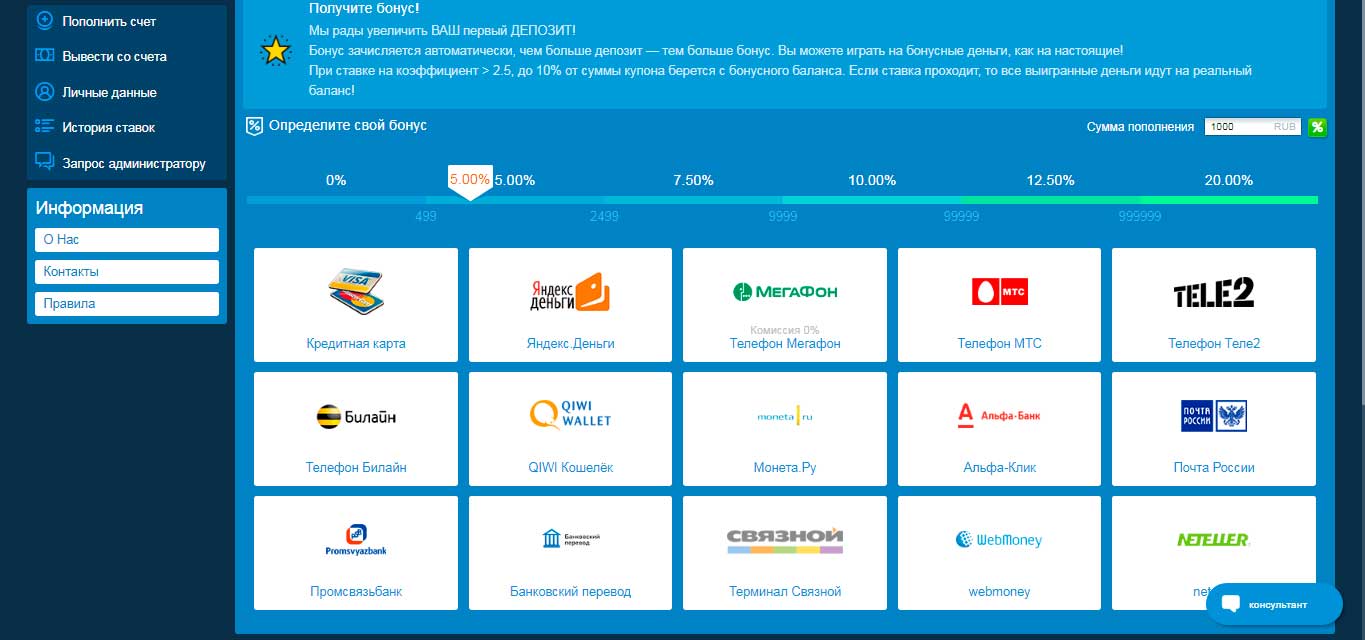This screenshot has height=640, width=1365.
Task: Click the Определите свой бонус heading text
Action: tap(348, 125)
